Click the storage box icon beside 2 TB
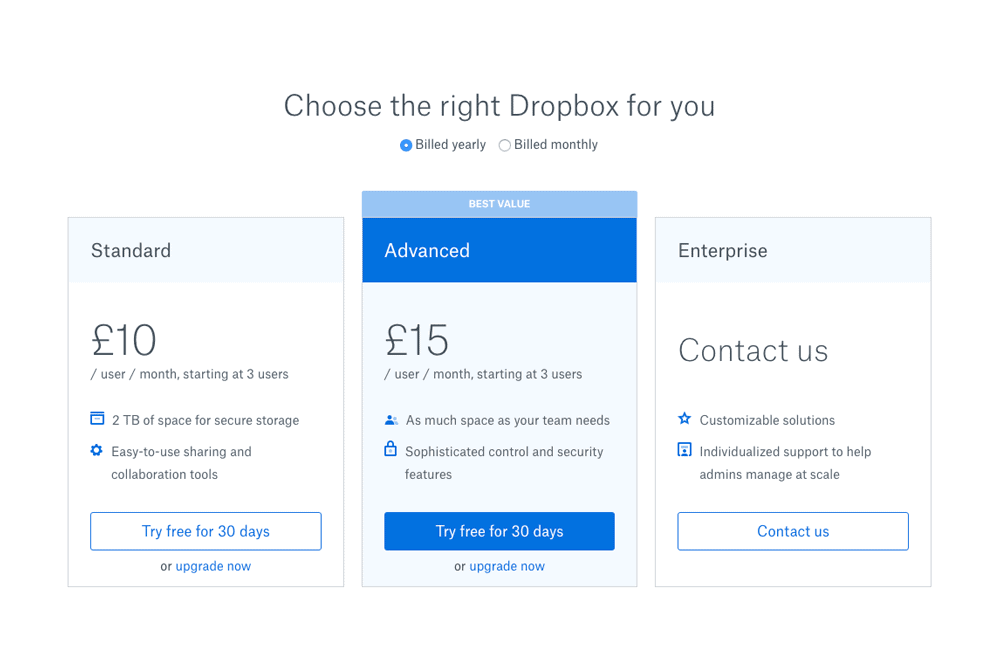The height and width of the screenshot is (667, 1000). pyautogui.click(x=97, y=419)
